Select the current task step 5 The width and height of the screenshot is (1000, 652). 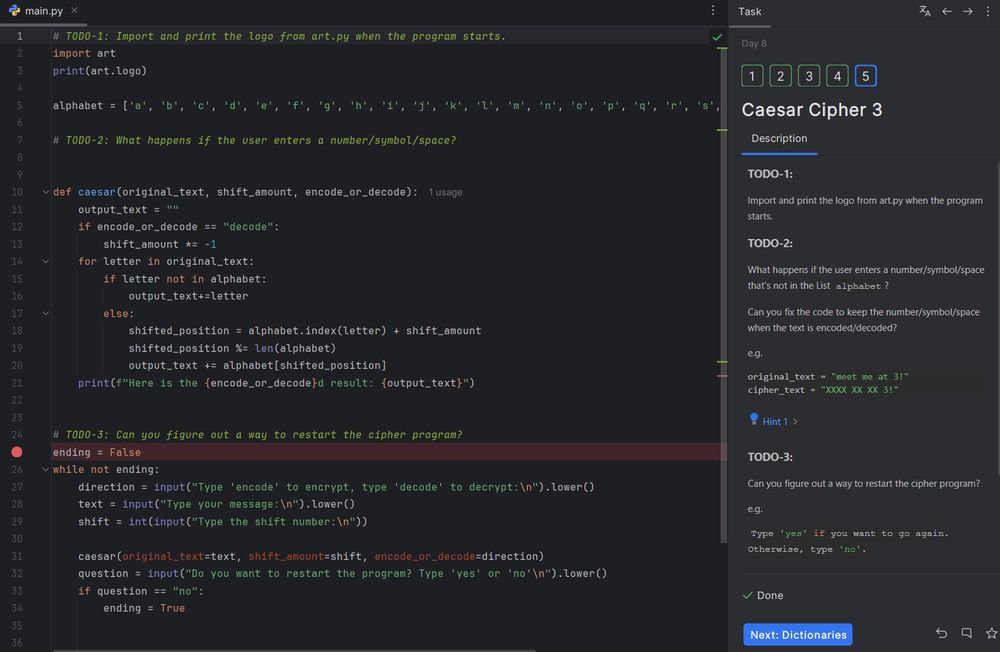[x=865, y=76]
